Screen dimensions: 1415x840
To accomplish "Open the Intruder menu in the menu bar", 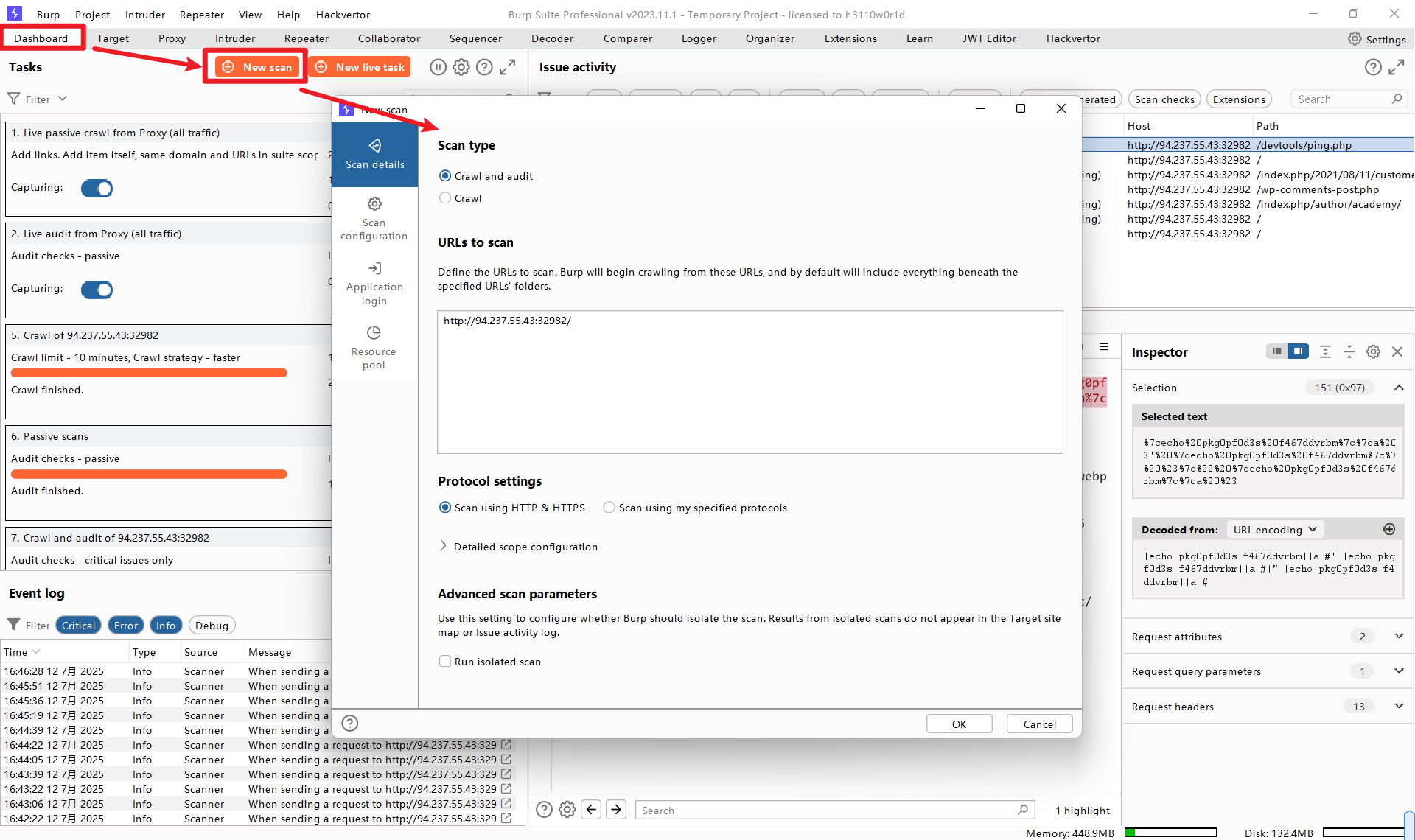I will point(144,15).
